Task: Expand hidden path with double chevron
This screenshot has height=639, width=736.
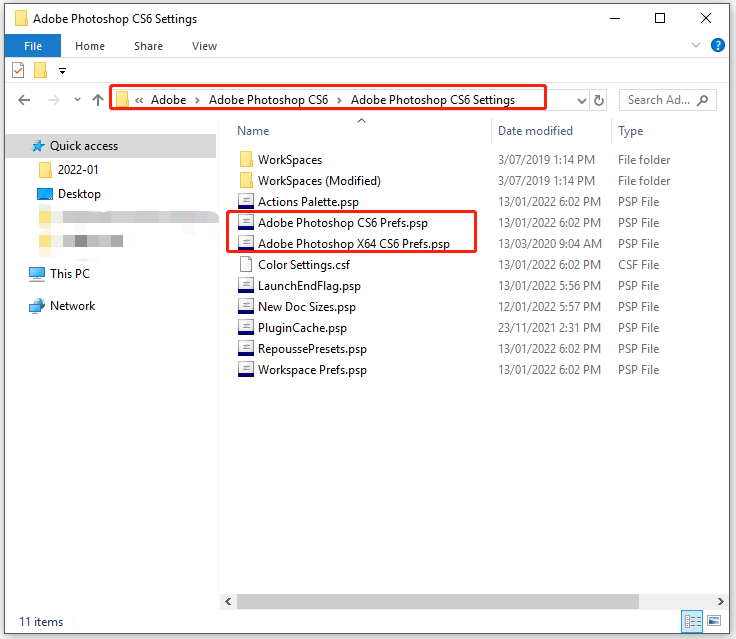Action: [139, 100]
